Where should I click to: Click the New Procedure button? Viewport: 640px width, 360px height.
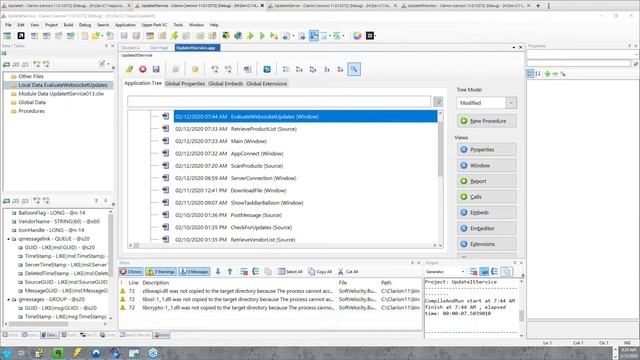[x=487, y=121]
